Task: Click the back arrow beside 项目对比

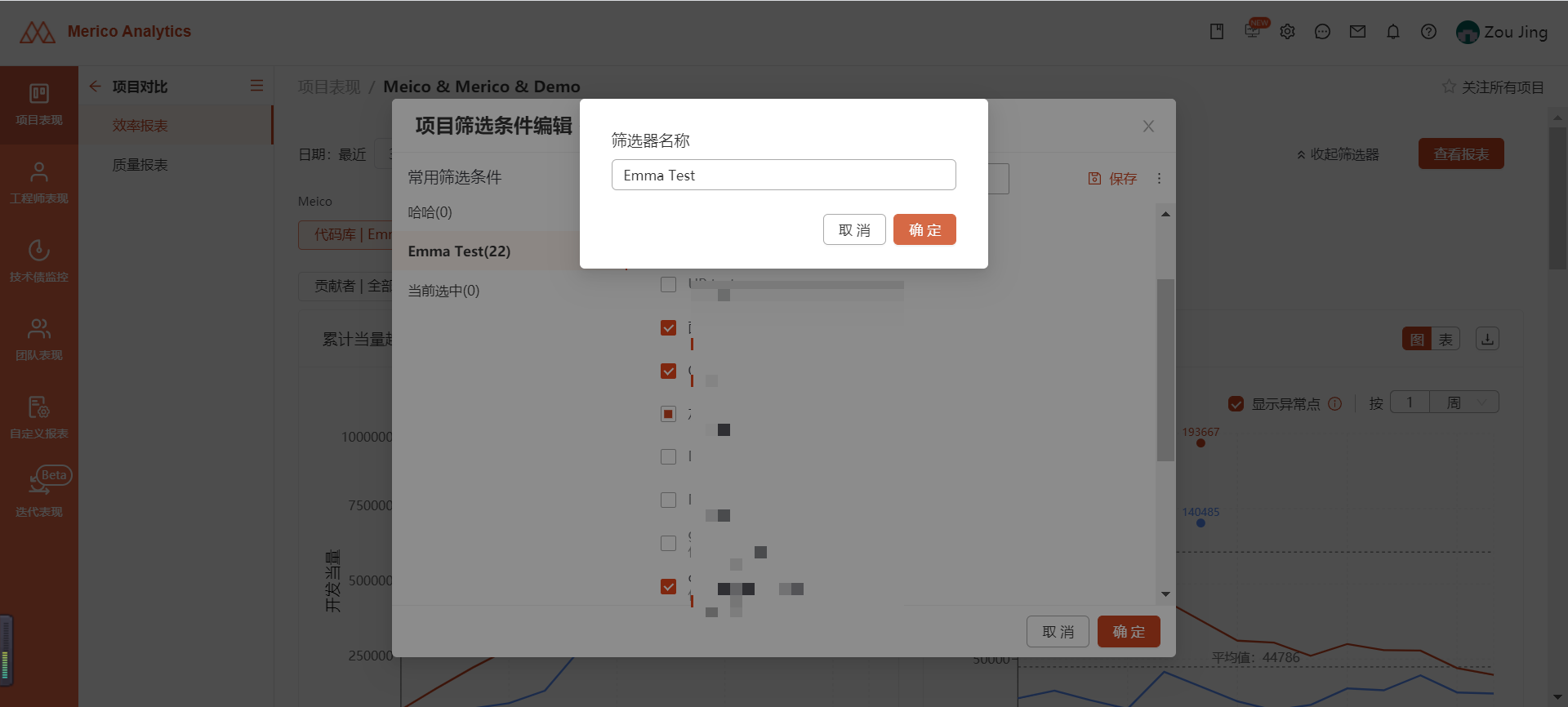Action: pos(96,86)
